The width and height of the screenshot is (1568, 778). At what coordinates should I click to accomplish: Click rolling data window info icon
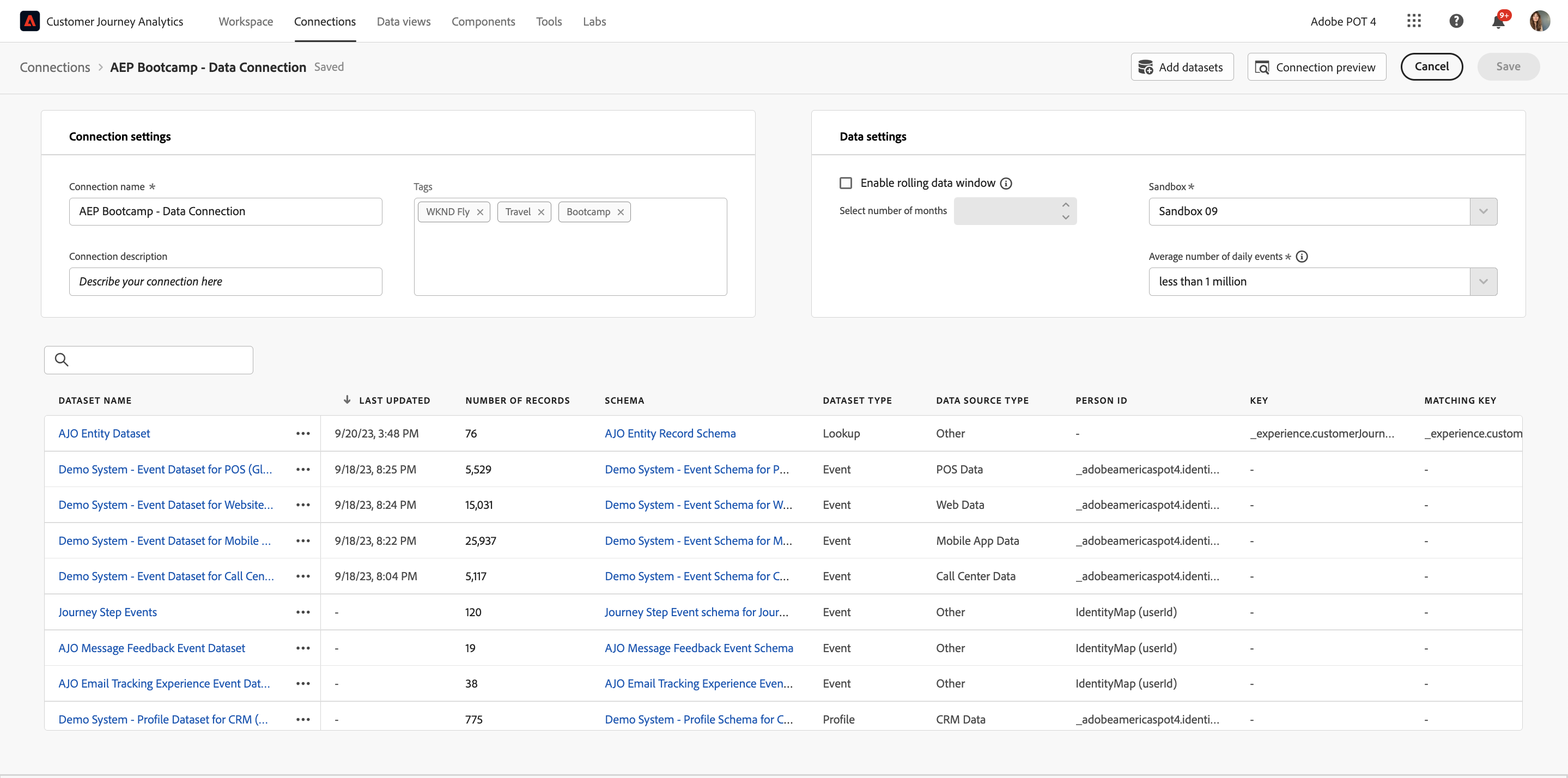(1006, 183)
